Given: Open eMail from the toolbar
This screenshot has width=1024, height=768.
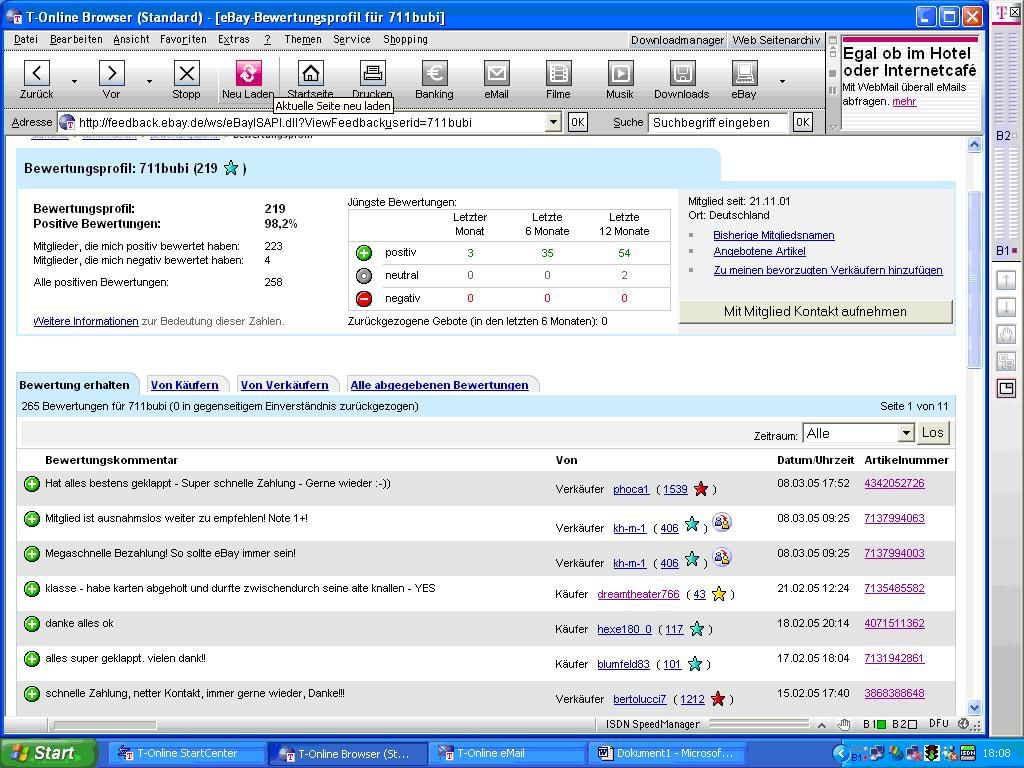Looking at the screenshot, I should tap(496, 80).
